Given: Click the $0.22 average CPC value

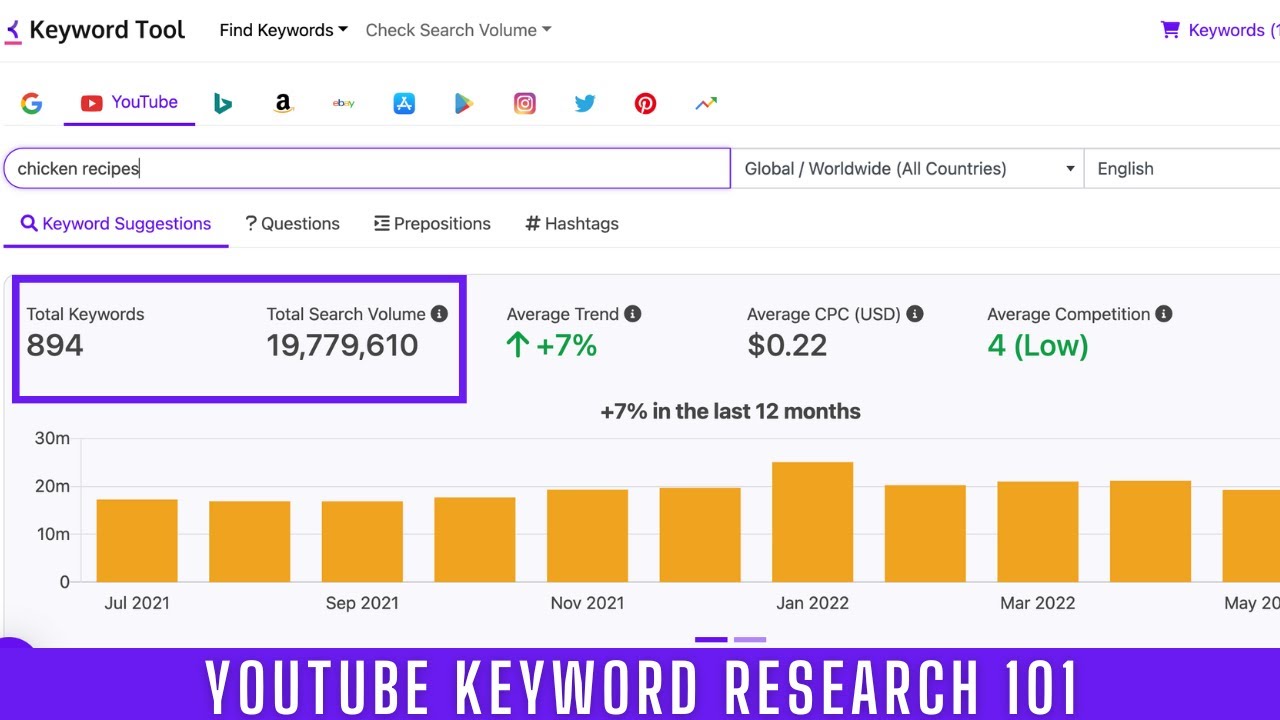Looking at the screenshot, I should [x=787, y=346].
